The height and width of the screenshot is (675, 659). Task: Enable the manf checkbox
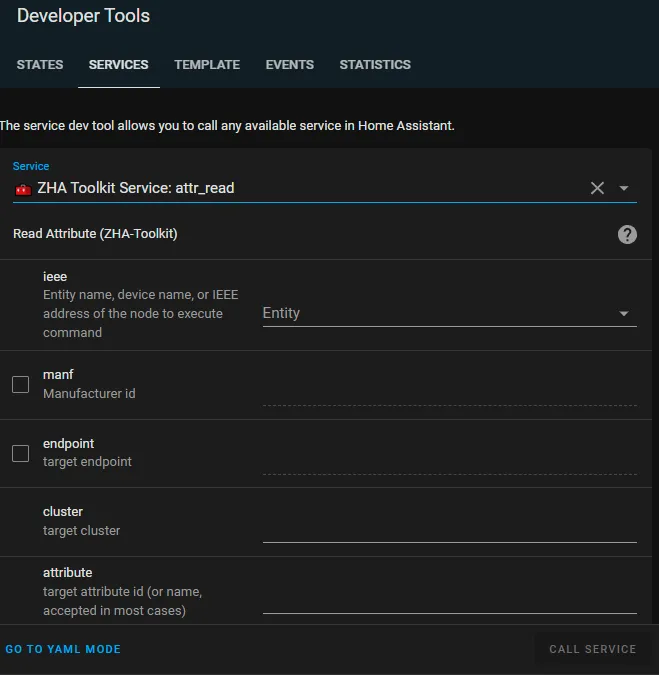click(21, 384)
